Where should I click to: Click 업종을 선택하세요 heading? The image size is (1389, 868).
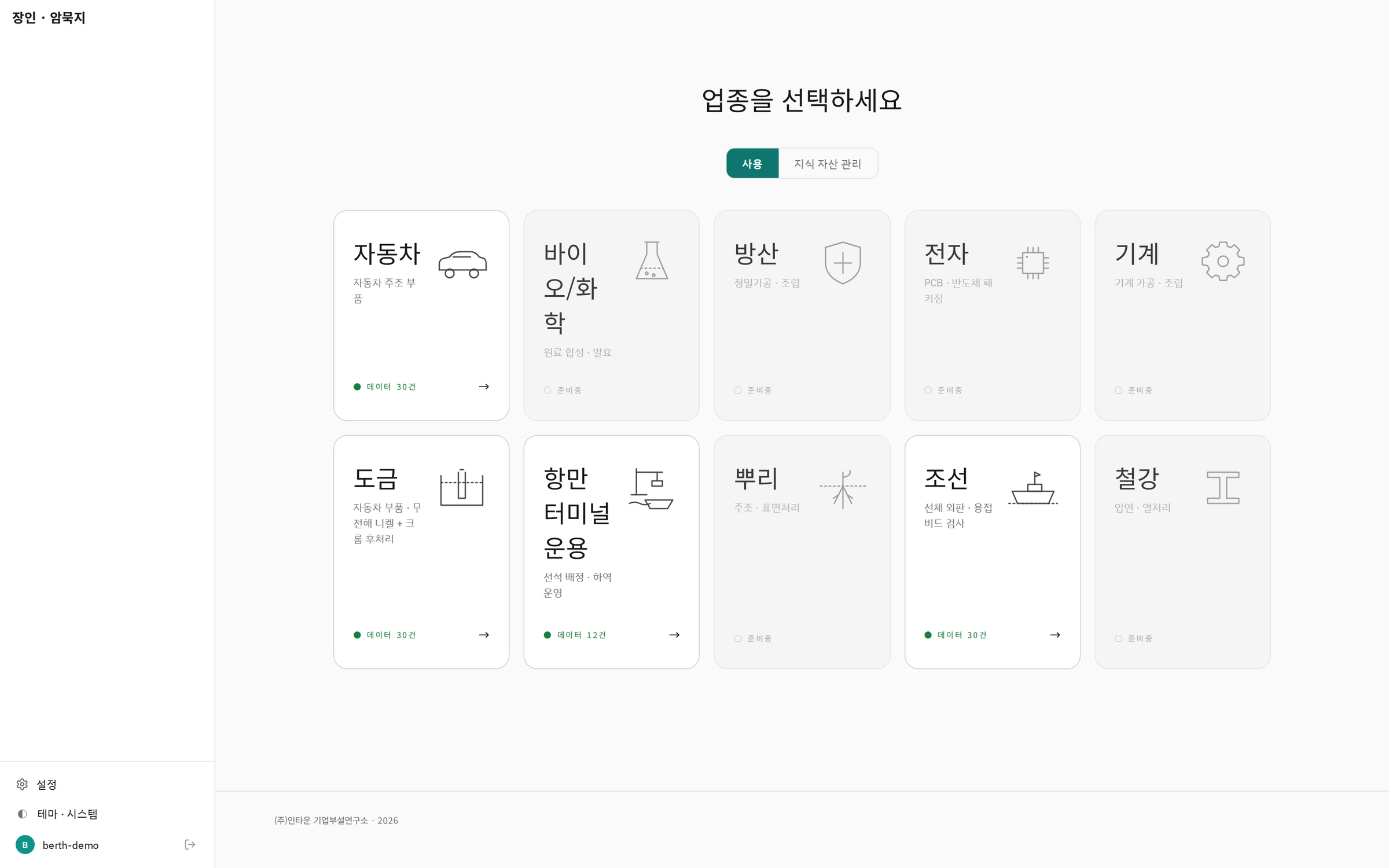(802, 101)
